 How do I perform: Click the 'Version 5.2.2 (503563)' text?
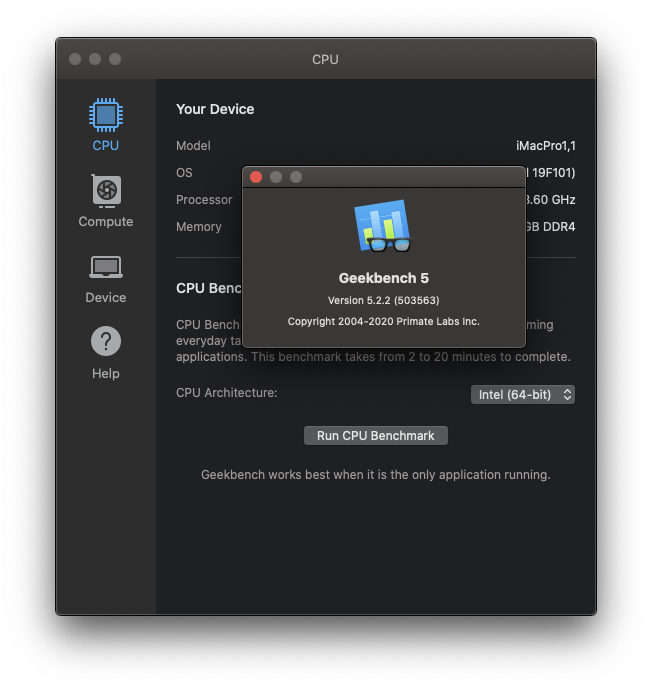click(x=384, y=301)
